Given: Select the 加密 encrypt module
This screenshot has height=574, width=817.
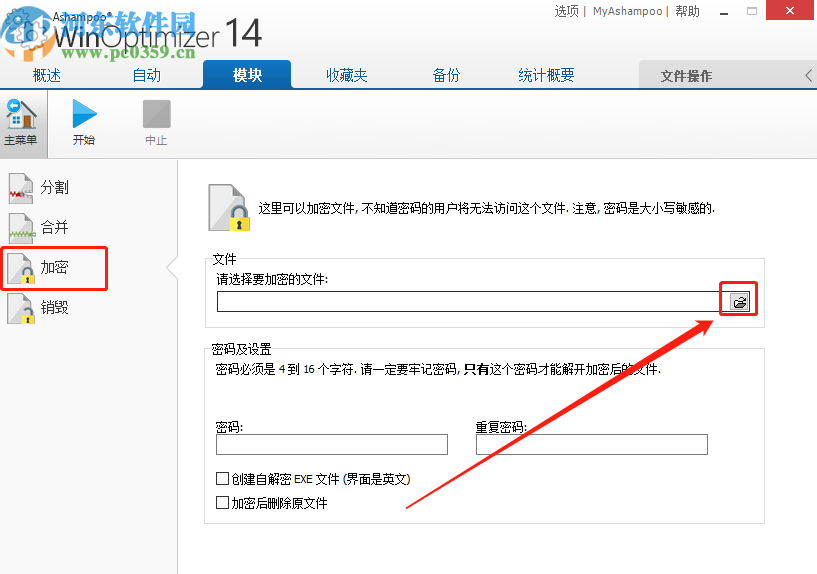Looking at the screenshot, I should (x=39, y=268).
